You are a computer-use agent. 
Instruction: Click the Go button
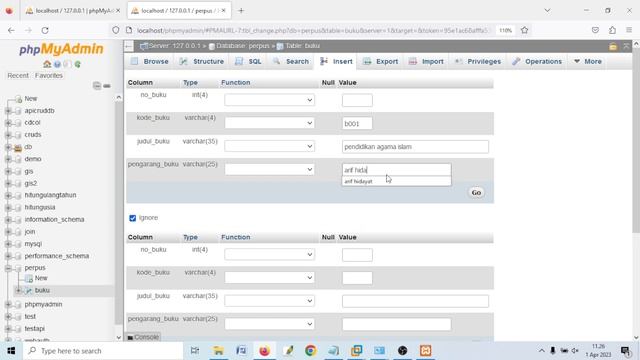click(476, 193)
